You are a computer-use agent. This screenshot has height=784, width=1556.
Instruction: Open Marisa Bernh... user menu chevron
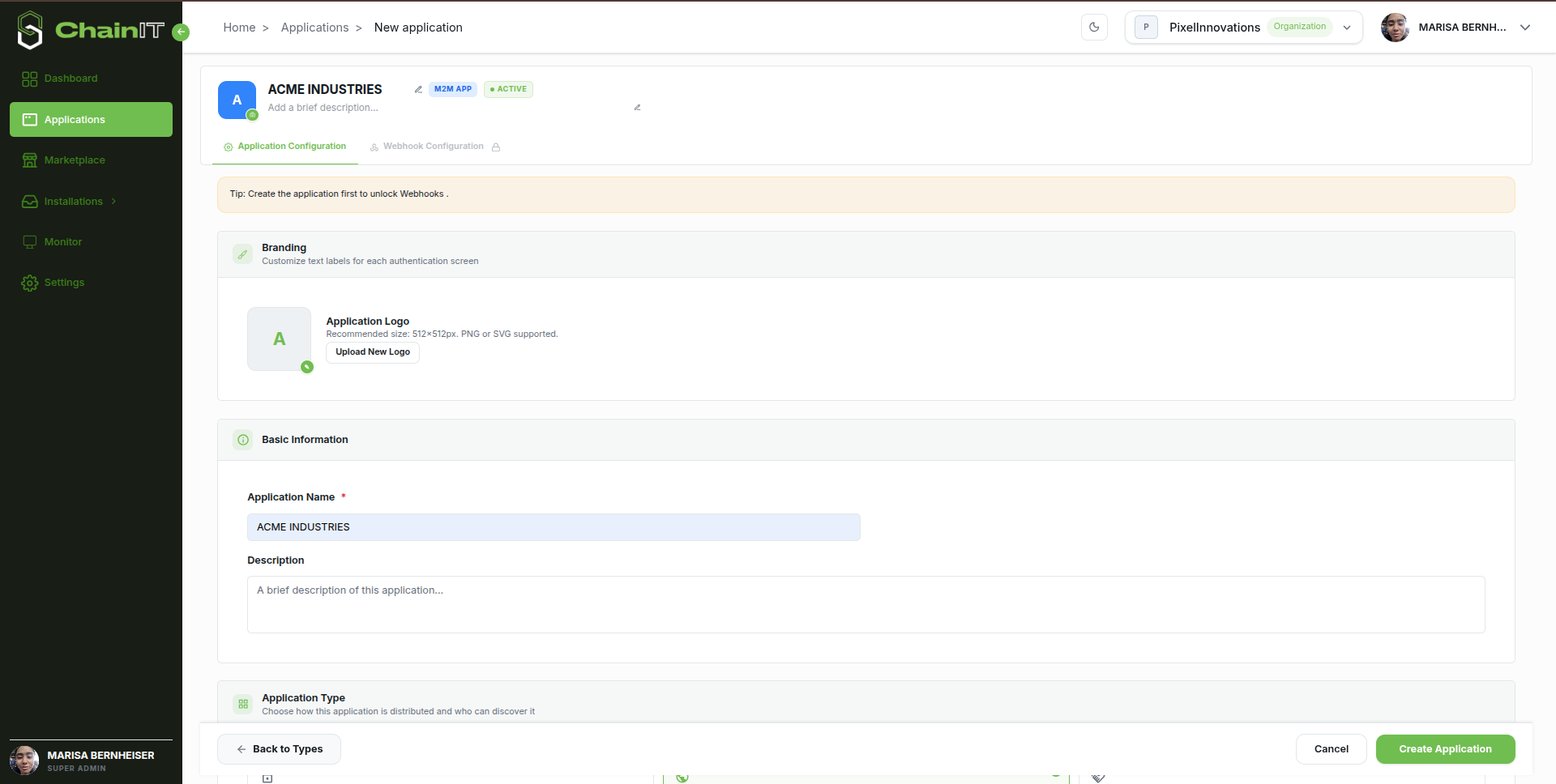pos(1524,28)
